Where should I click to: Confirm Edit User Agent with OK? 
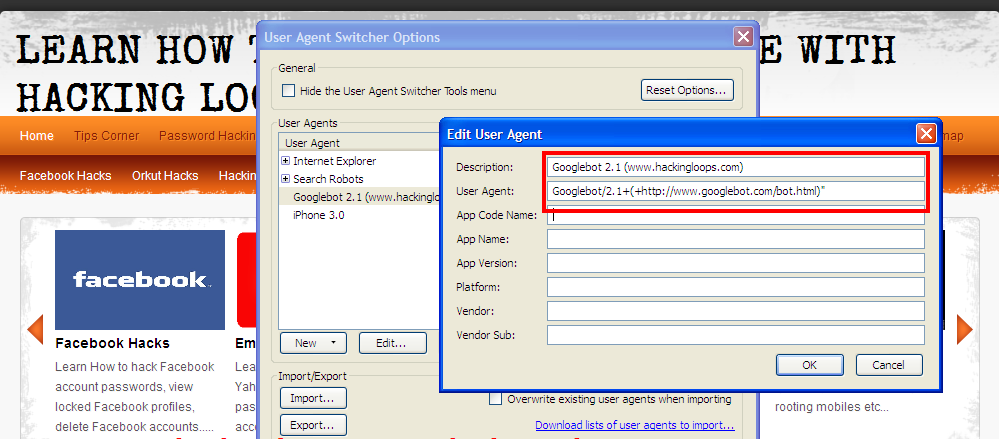809,365
